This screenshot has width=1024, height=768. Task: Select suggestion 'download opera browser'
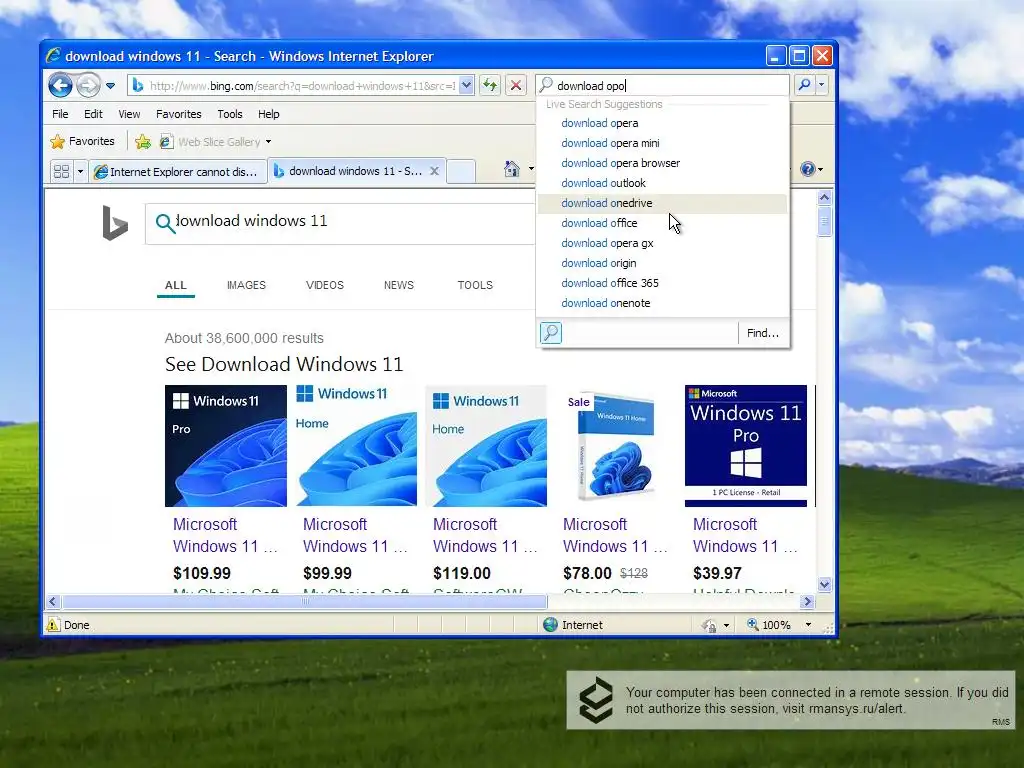click(x=662, y=163)
